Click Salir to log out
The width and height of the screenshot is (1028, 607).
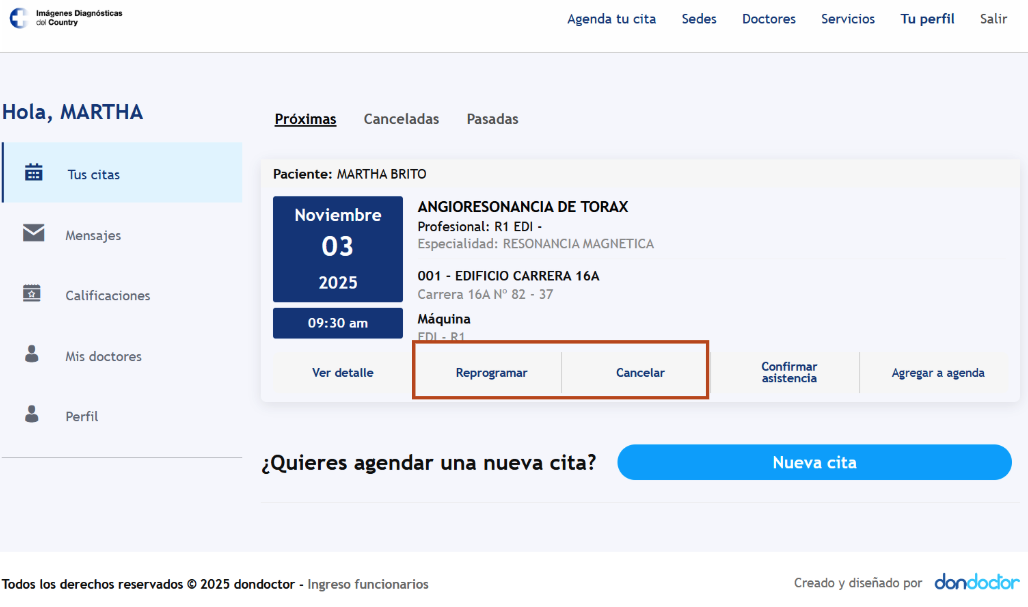pyautogui.click(x=993, y=19)
